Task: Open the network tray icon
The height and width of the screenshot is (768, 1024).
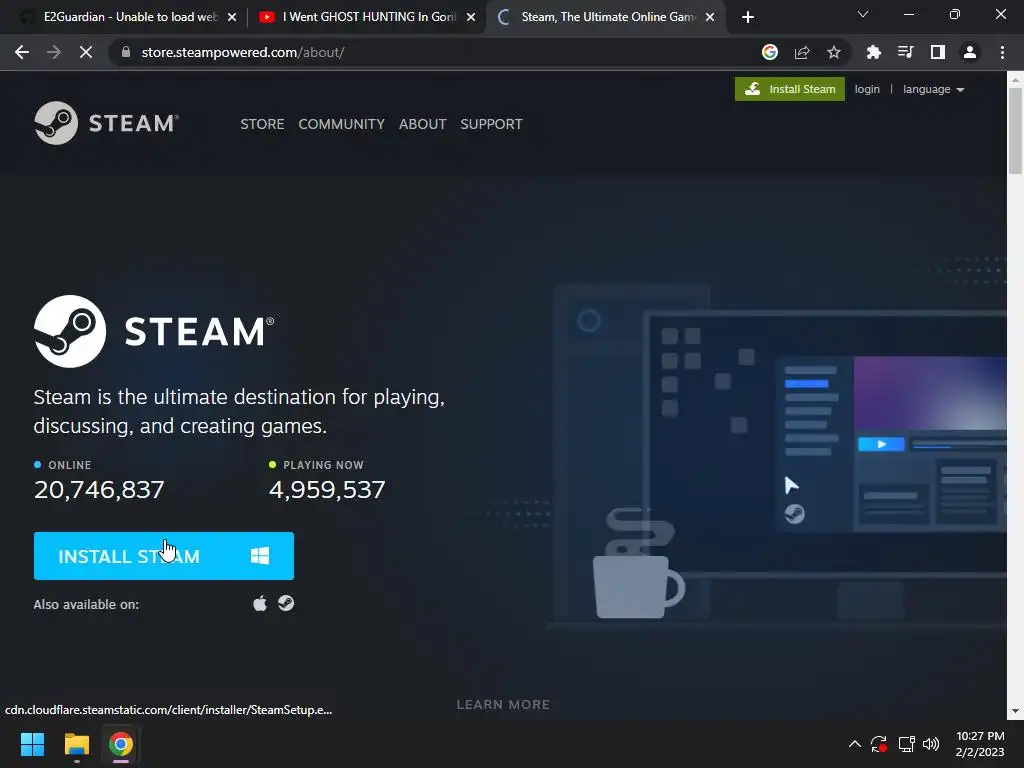Action: [906, 744]
